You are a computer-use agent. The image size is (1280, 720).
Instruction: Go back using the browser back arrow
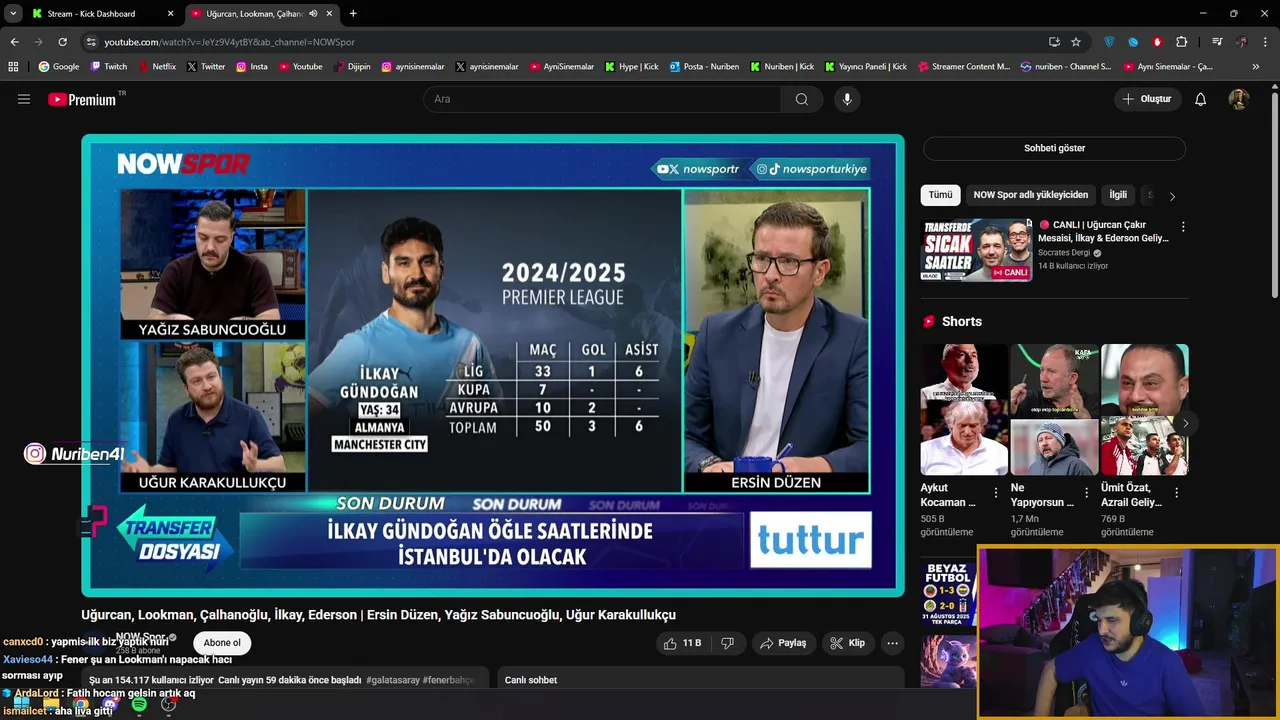14,42
